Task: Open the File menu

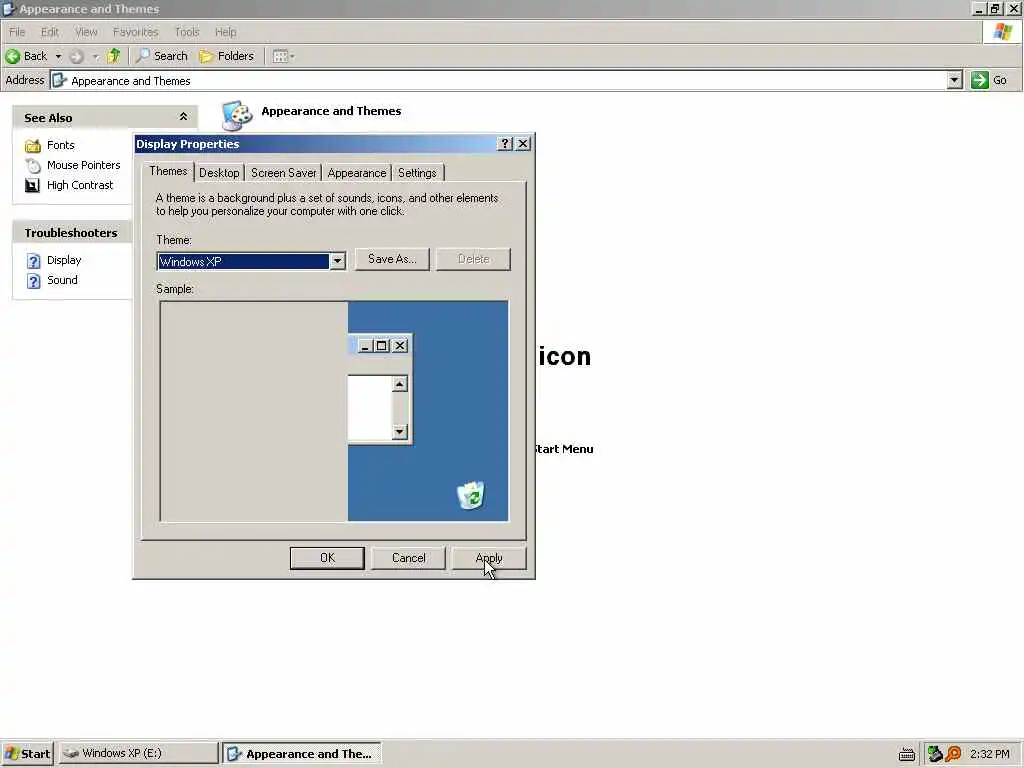Action: point(17,32)
